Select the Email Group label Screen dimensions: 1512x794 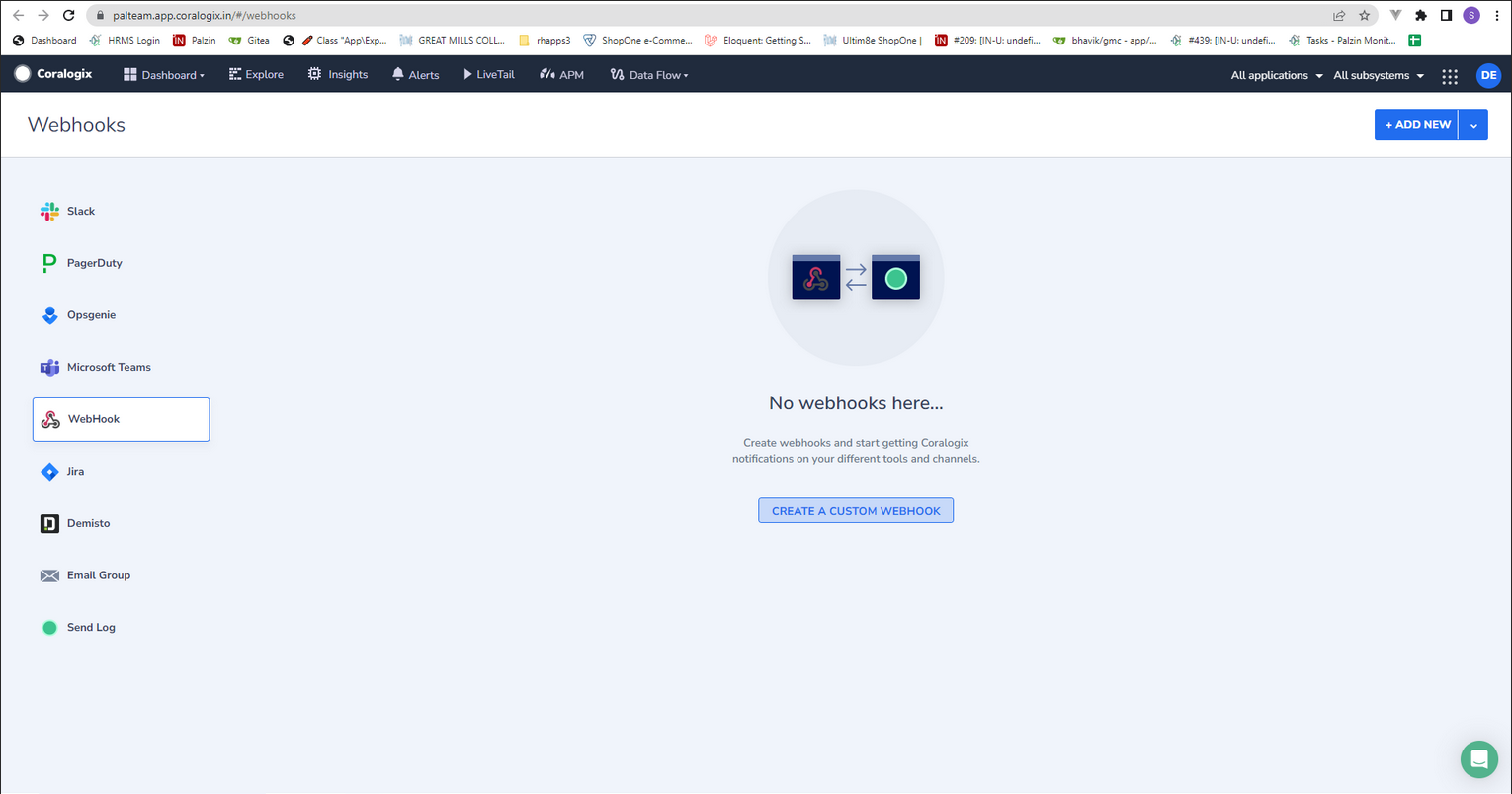click(99, 575)
